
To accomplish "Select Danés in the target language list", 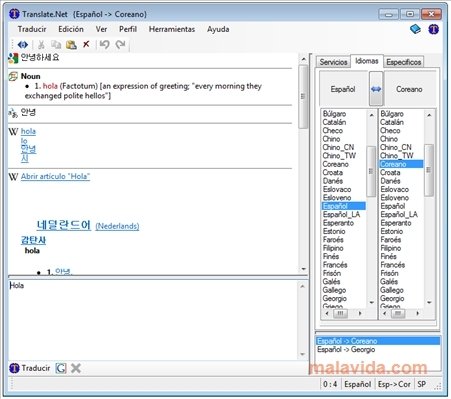I will pos(390,181).
